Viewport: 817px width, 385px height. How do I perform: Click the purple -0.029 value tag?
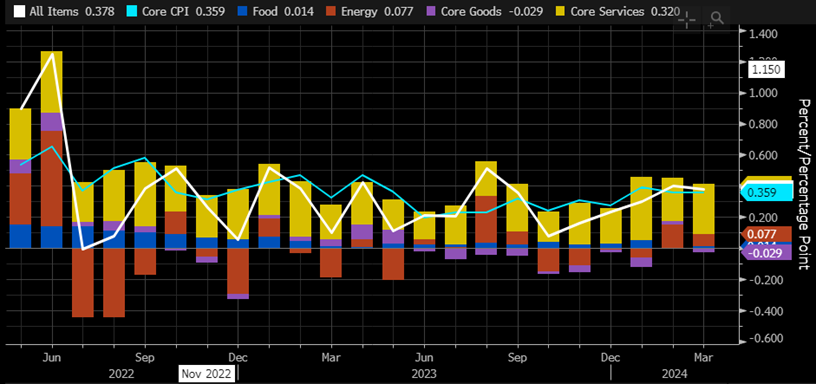(766, 253)
